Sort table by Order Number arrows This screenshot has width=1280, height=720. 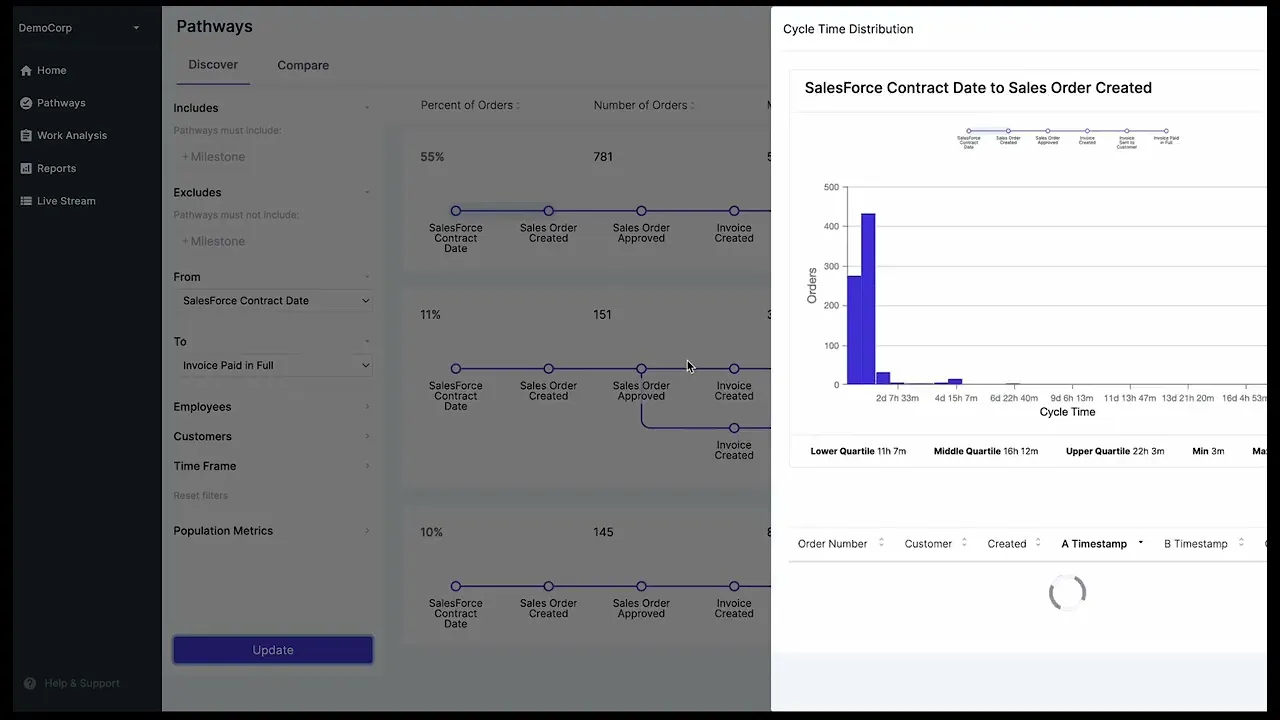click(x=881, y=543)
